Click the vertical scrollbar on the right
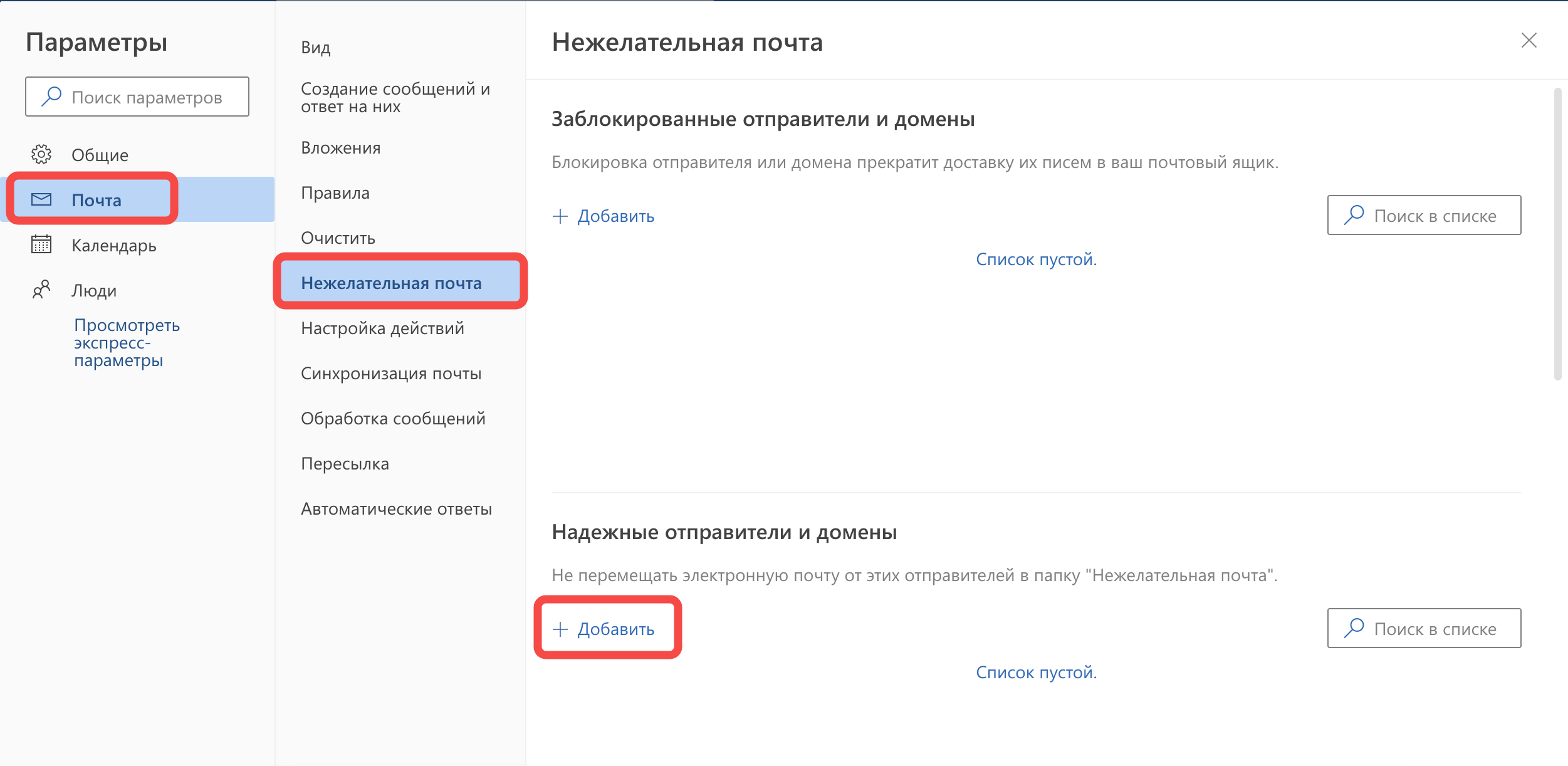 pos(1557,233)
